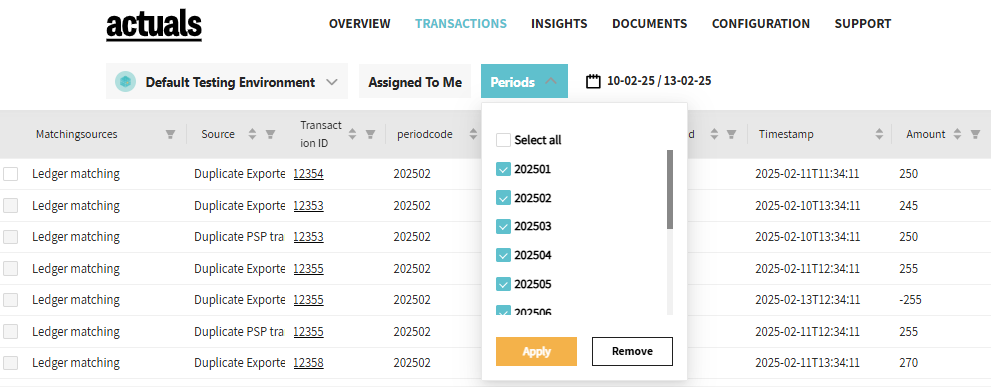Filter the Transaction ID column
The width and height of the screenshot is (991, 387).
[x=370, y=134]
